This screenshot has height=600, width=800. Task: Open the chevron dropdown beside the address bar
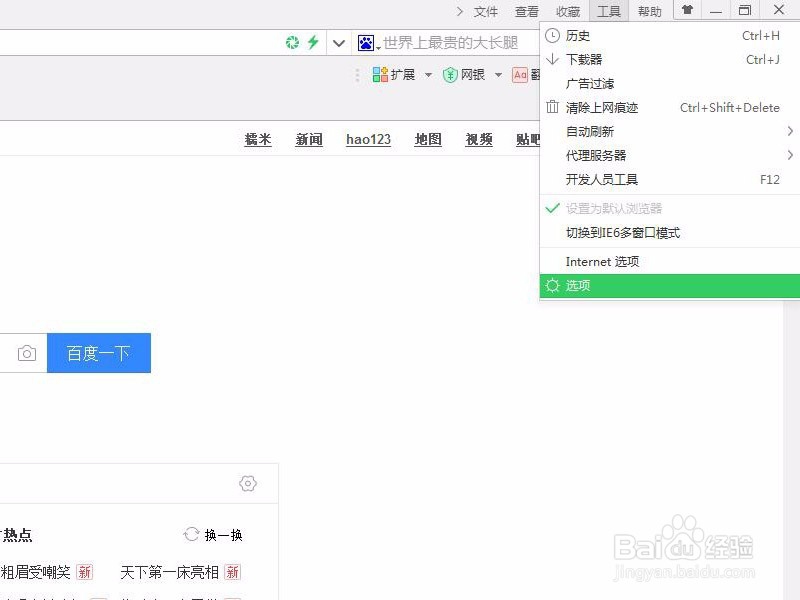click(x=338, y=44)
